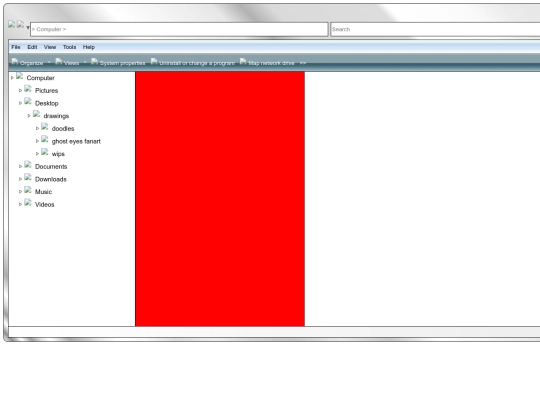Screen dimensions: 540x405
Task: Click the Documents folder icon
Action: coord(28,165)
